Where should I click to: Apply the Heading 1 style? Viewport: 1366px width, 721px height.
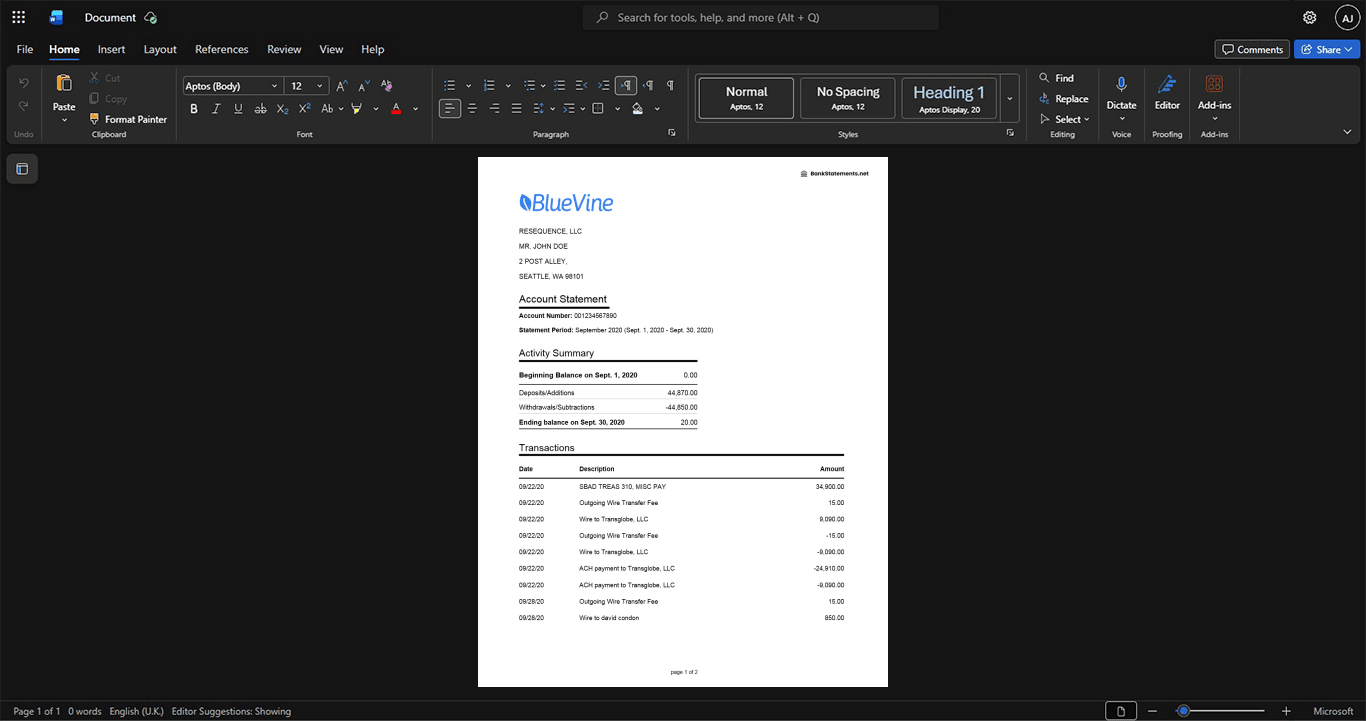tap(949, 98)
